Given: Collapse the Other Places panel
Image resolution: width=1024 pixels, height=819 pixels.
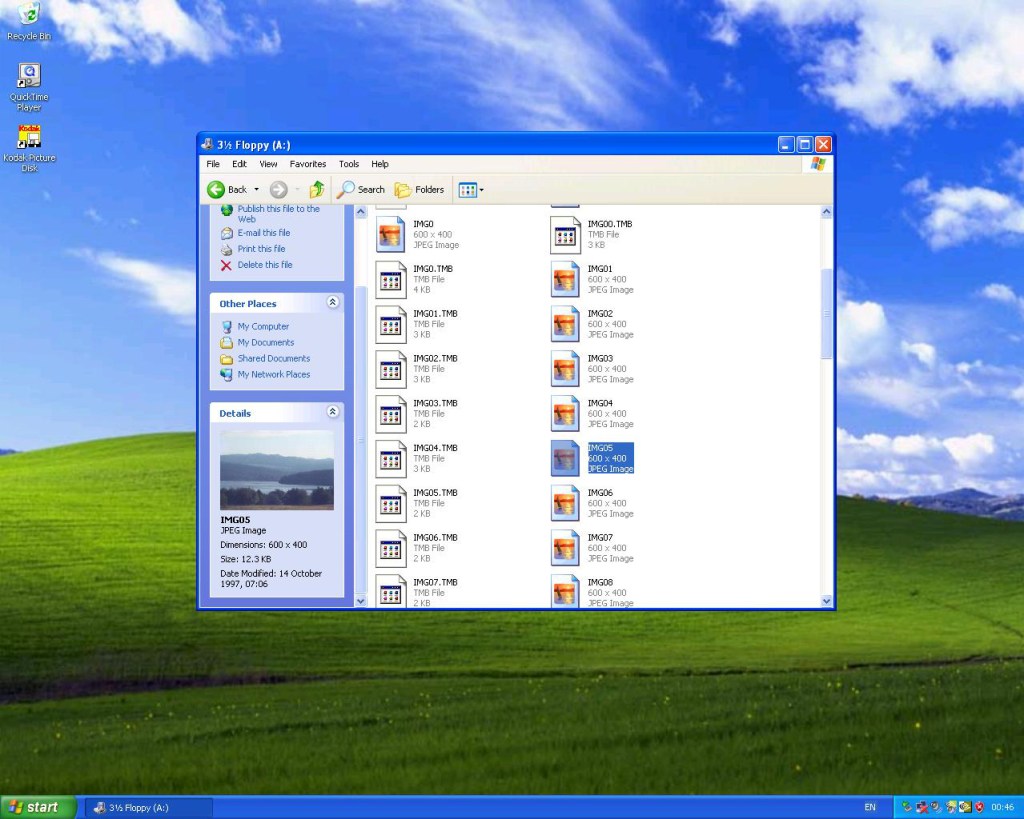Looking at the screenshot, I should coord(332,303).
